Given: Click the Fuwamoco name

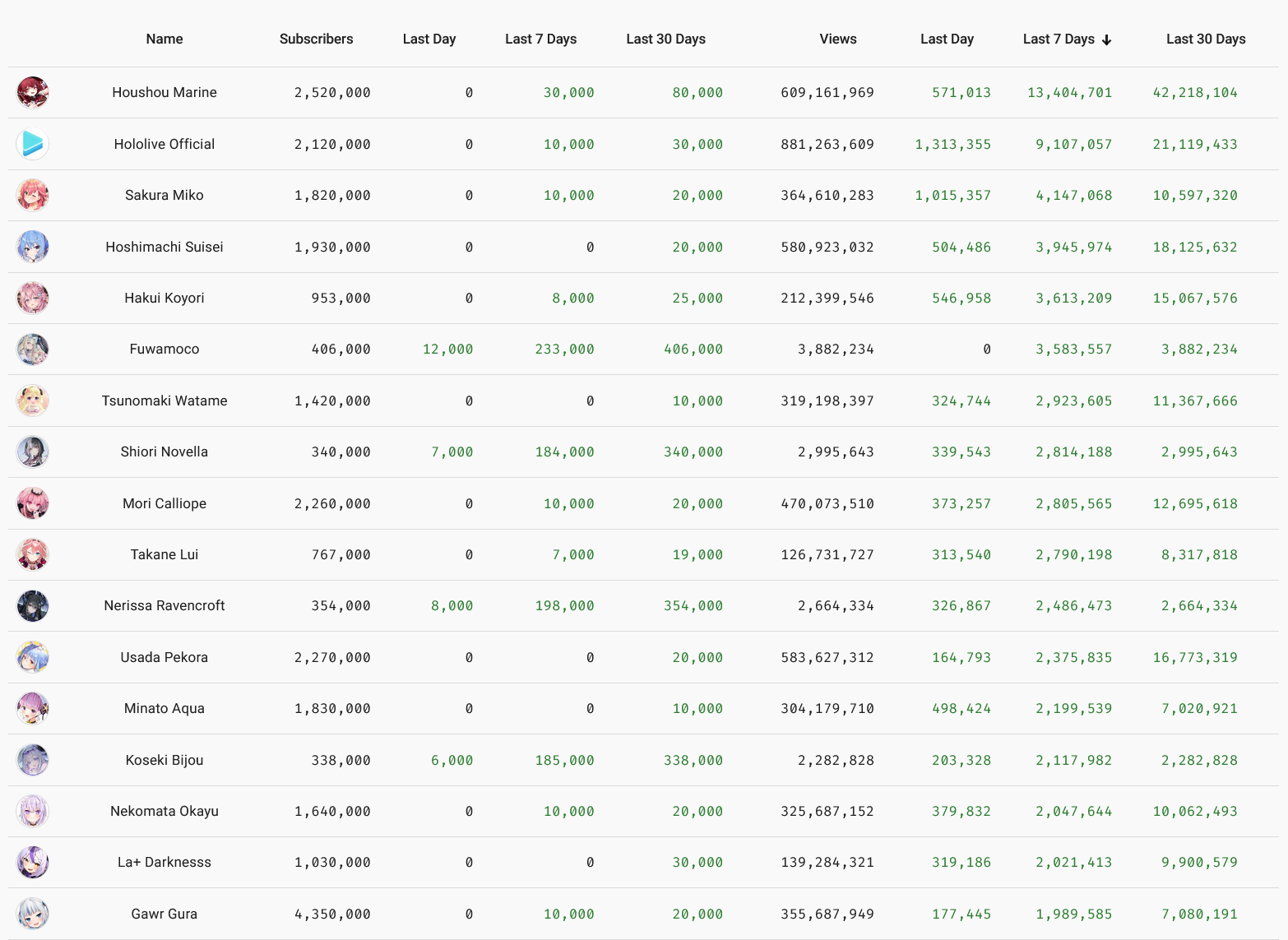Looking at the screenshot, I should coord(164,349).
